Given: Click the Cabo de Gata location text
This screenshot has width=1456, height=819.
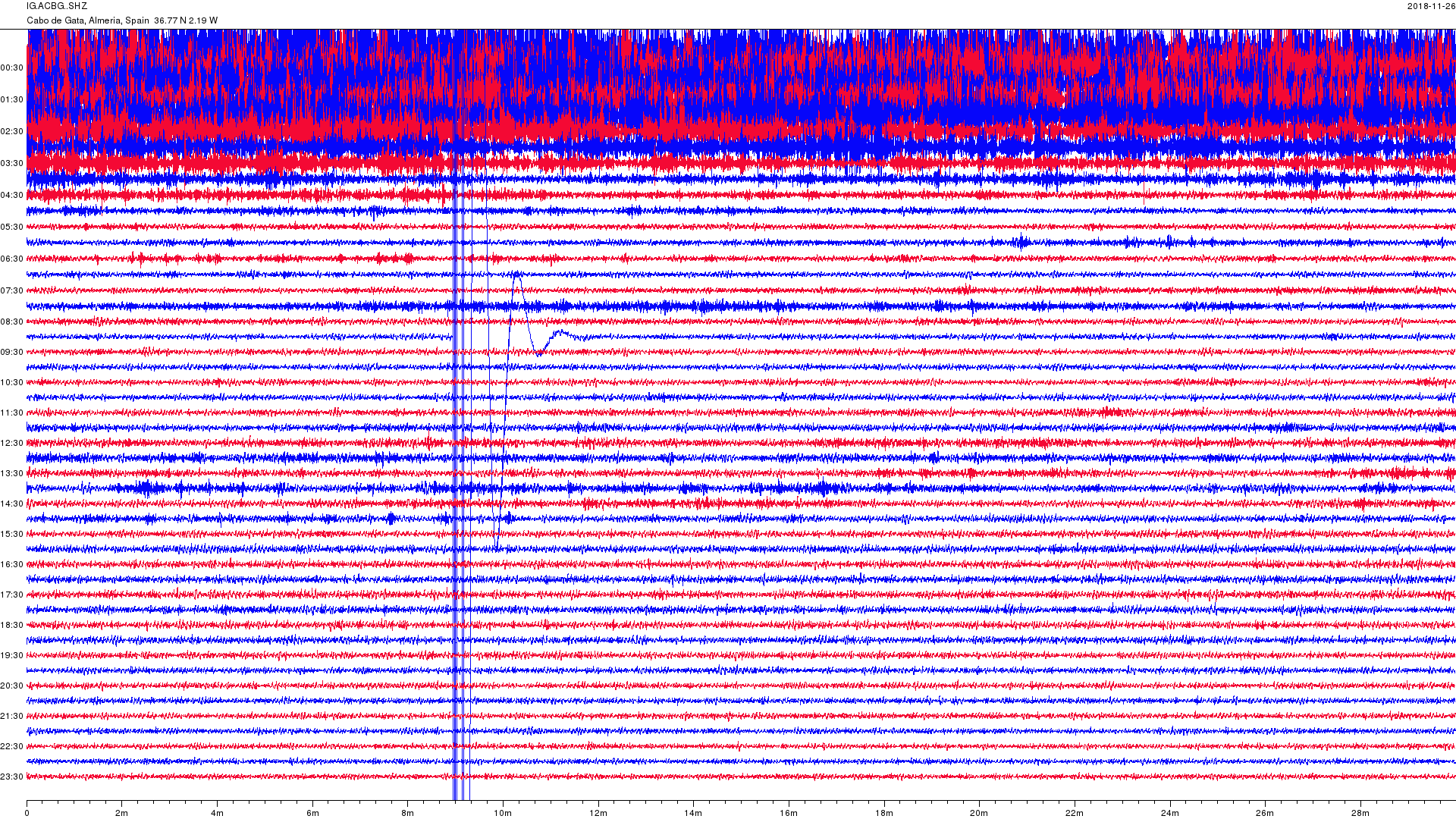Looking at the screenshot, I should tap(122, 20).
